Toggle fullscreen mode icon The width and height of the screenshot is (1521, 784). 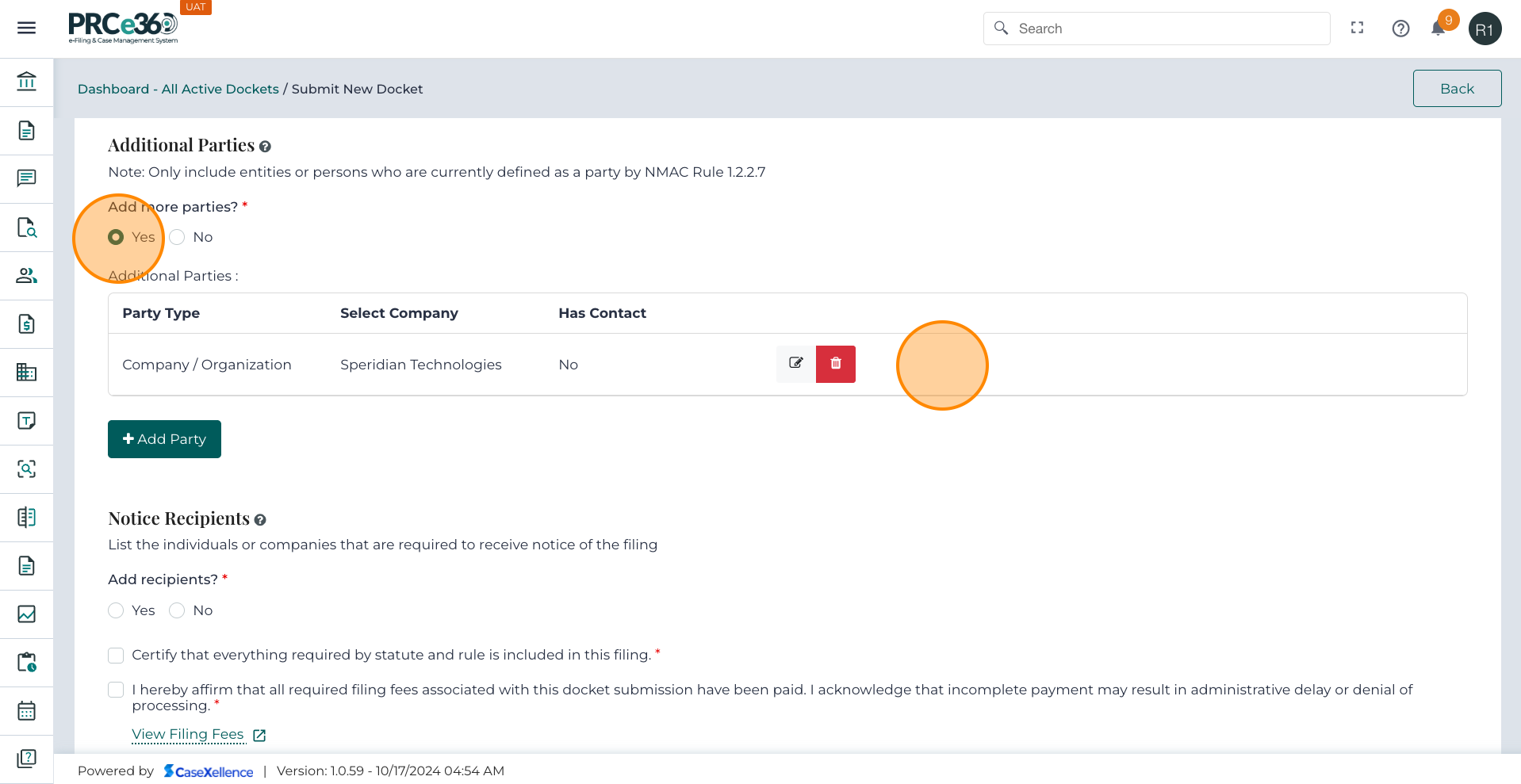(x=1357, y=29)
